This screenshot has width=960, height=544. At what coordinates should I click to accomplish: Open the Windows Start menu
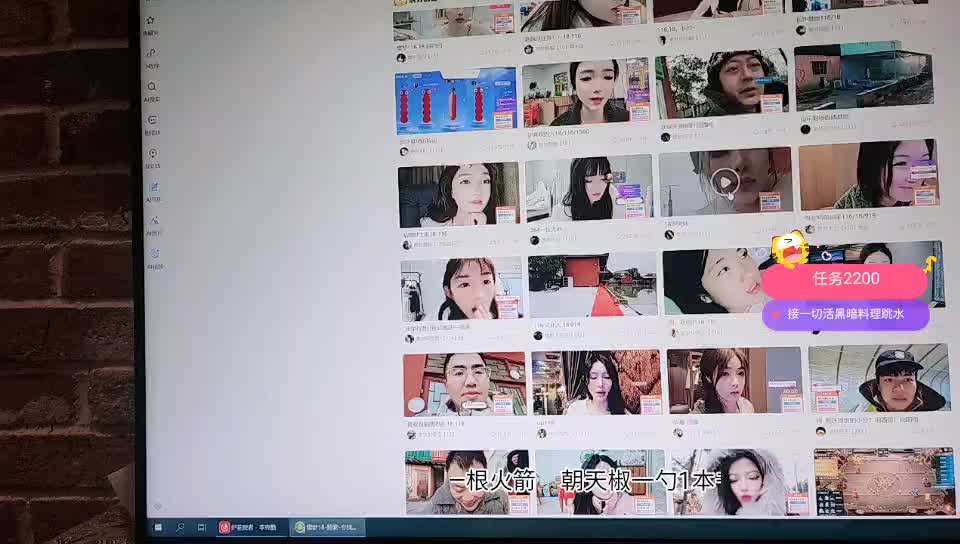[x=157, y=527]
